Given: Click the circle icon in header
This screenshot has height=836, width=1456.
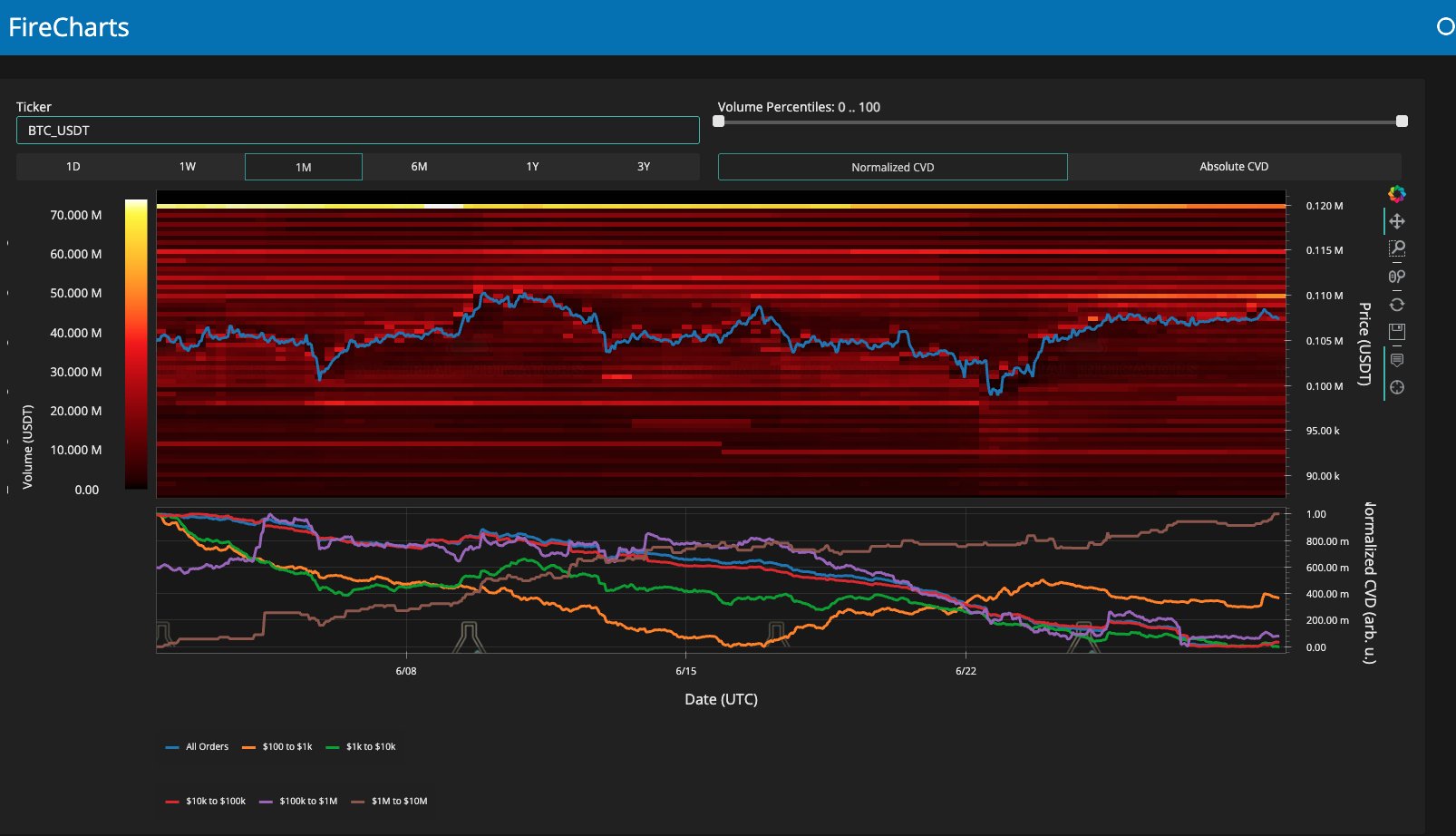Looking at the screenshot, I should point(1446,27).
